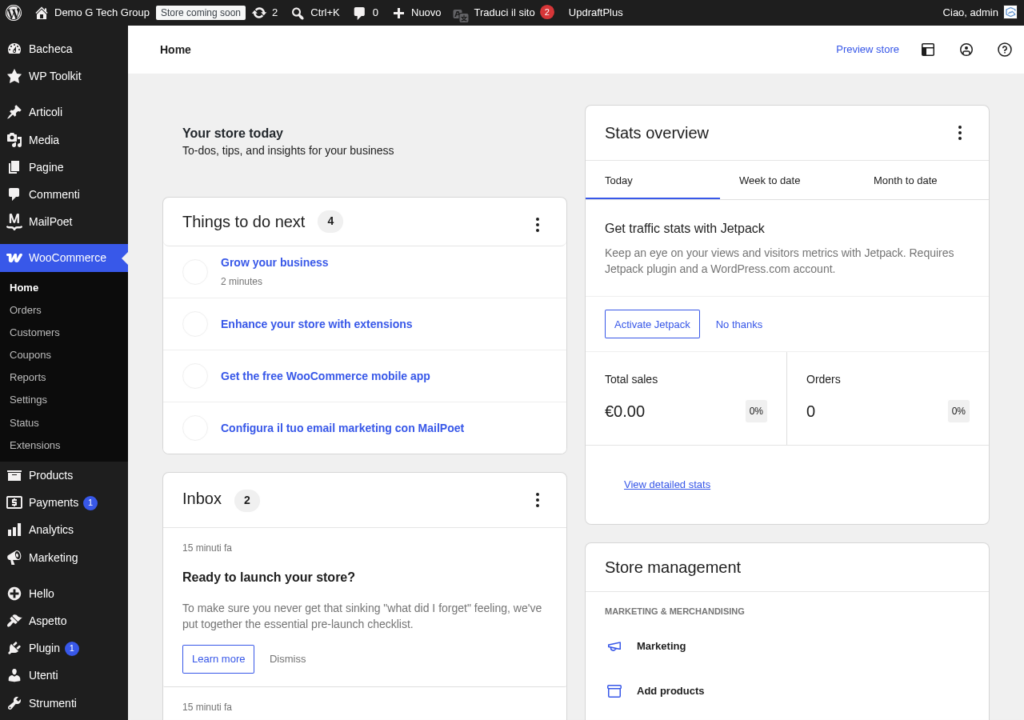The width and height of the screenshot is (1024, 720).
Task: Open the View detailed stats link
Action: (667, 484)
